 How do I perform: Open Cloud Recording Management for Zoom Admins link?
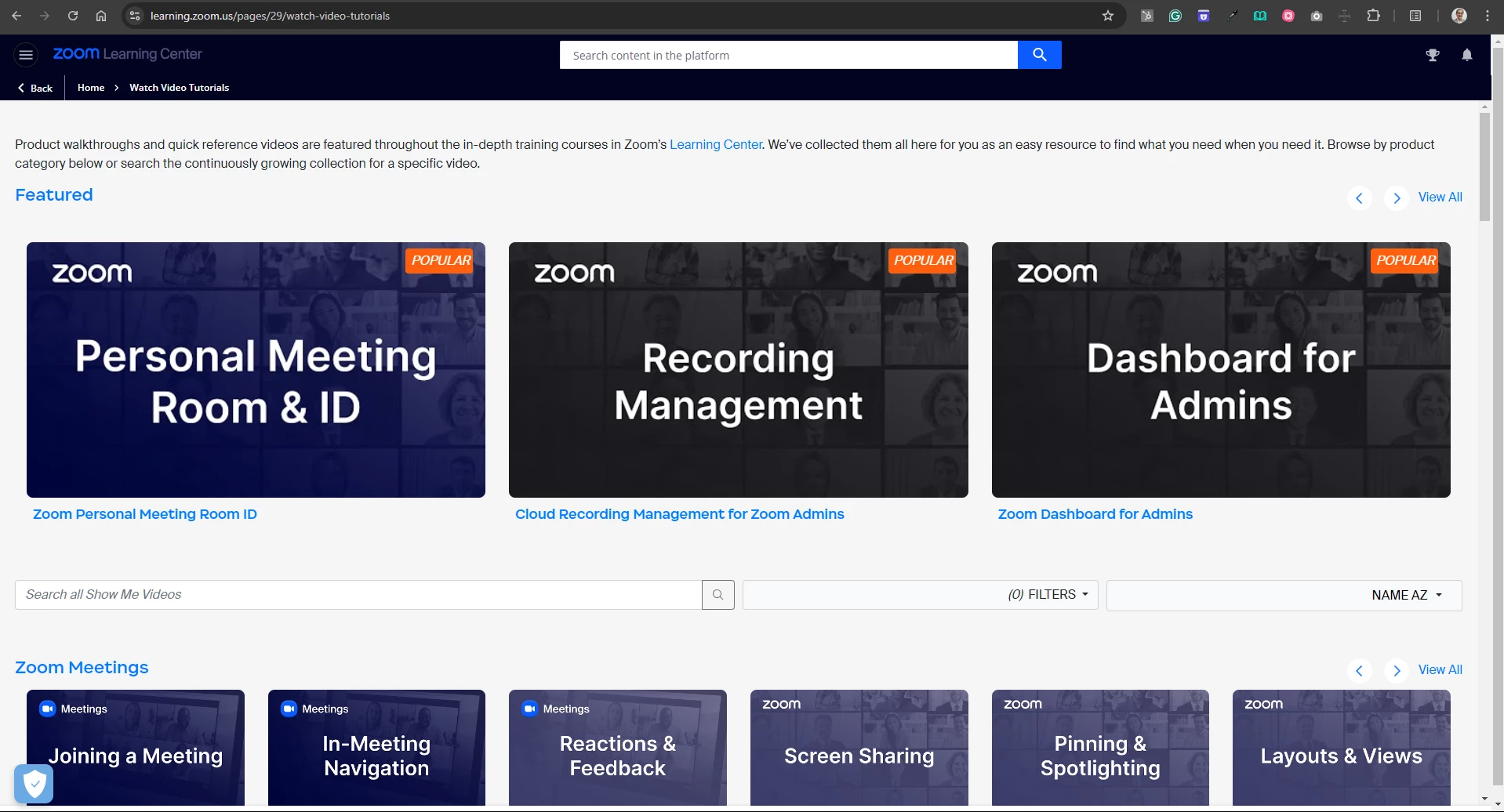tap(680, 514)
